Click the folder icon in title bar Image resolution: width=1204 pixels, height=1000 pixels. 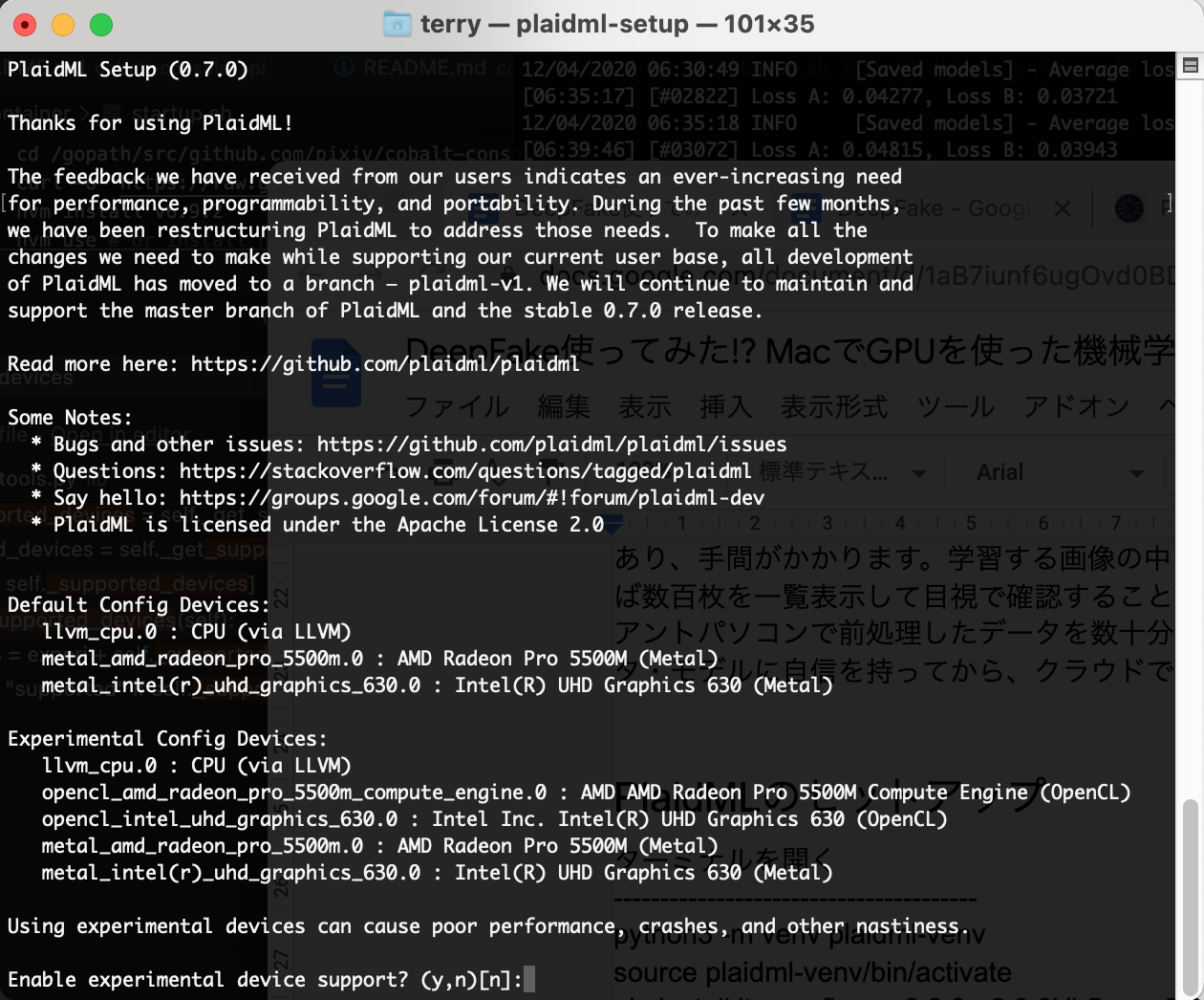(x=397, y=24)
